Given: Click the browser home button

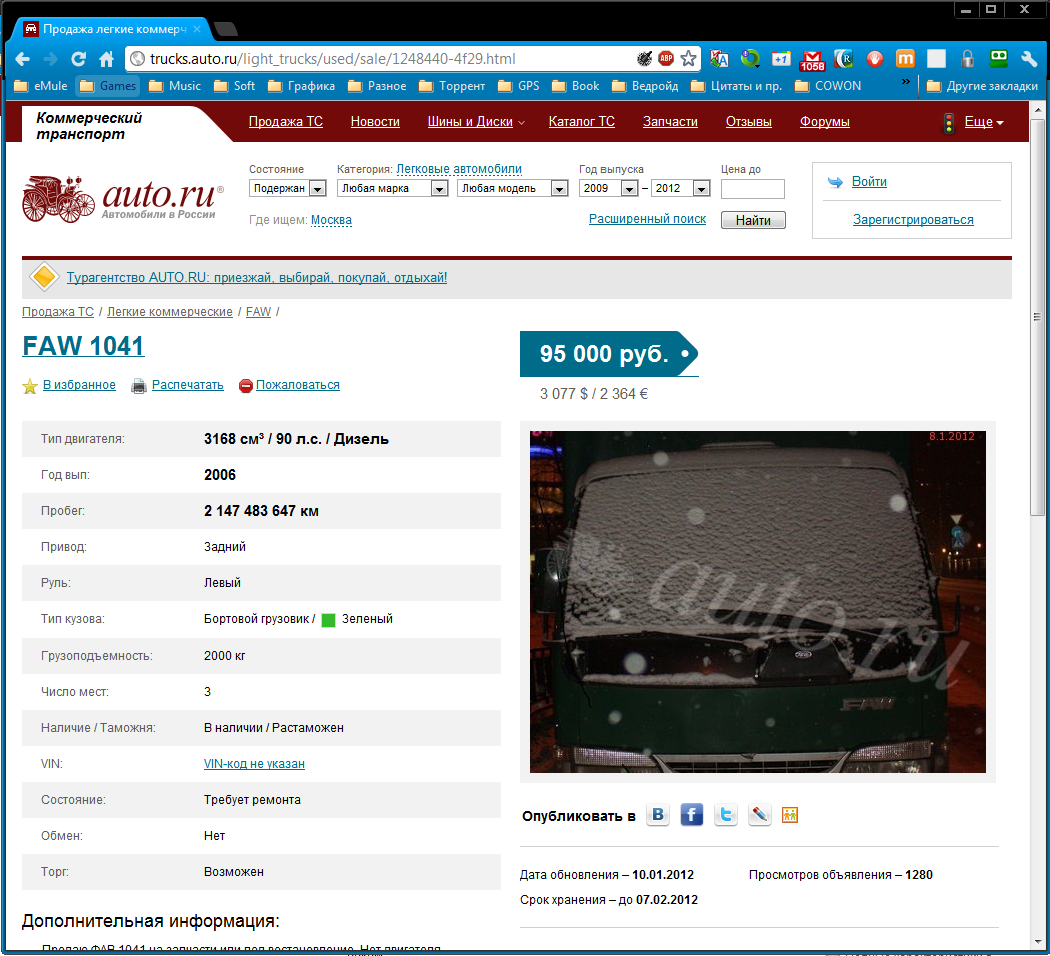Looking at the screenshot, I should click(x=106, y=58).
